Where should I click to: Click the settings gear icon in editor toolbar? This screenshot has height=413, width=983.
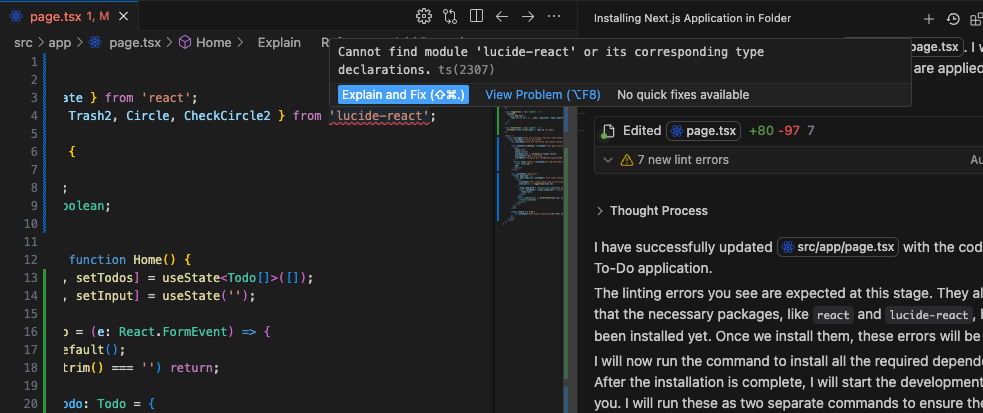click(424, 16)
